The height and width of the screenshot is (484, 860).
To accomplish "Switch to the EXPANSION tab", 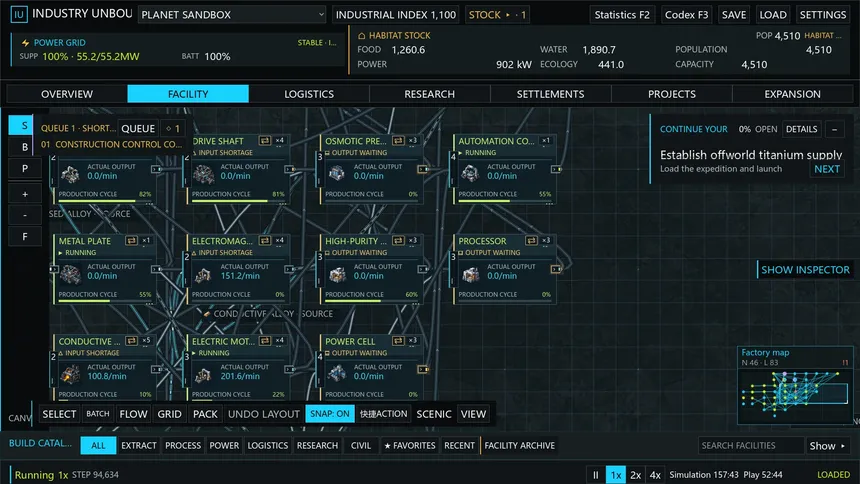I will pyautogui.click(x=793, y=94).
